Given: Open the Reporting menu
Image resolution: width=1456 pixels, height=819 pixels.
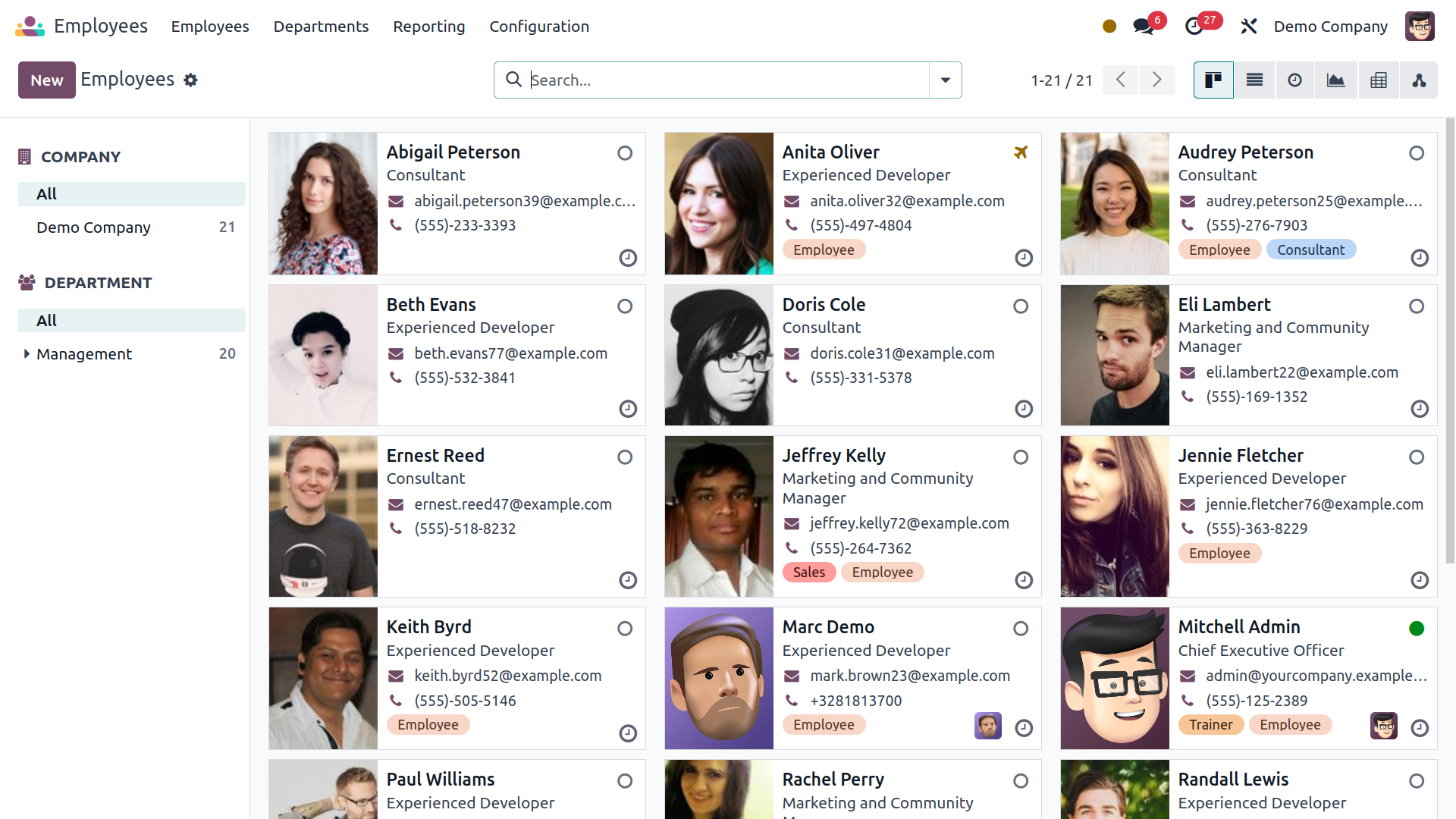Looking at the screenshot, I should point(428,26).
